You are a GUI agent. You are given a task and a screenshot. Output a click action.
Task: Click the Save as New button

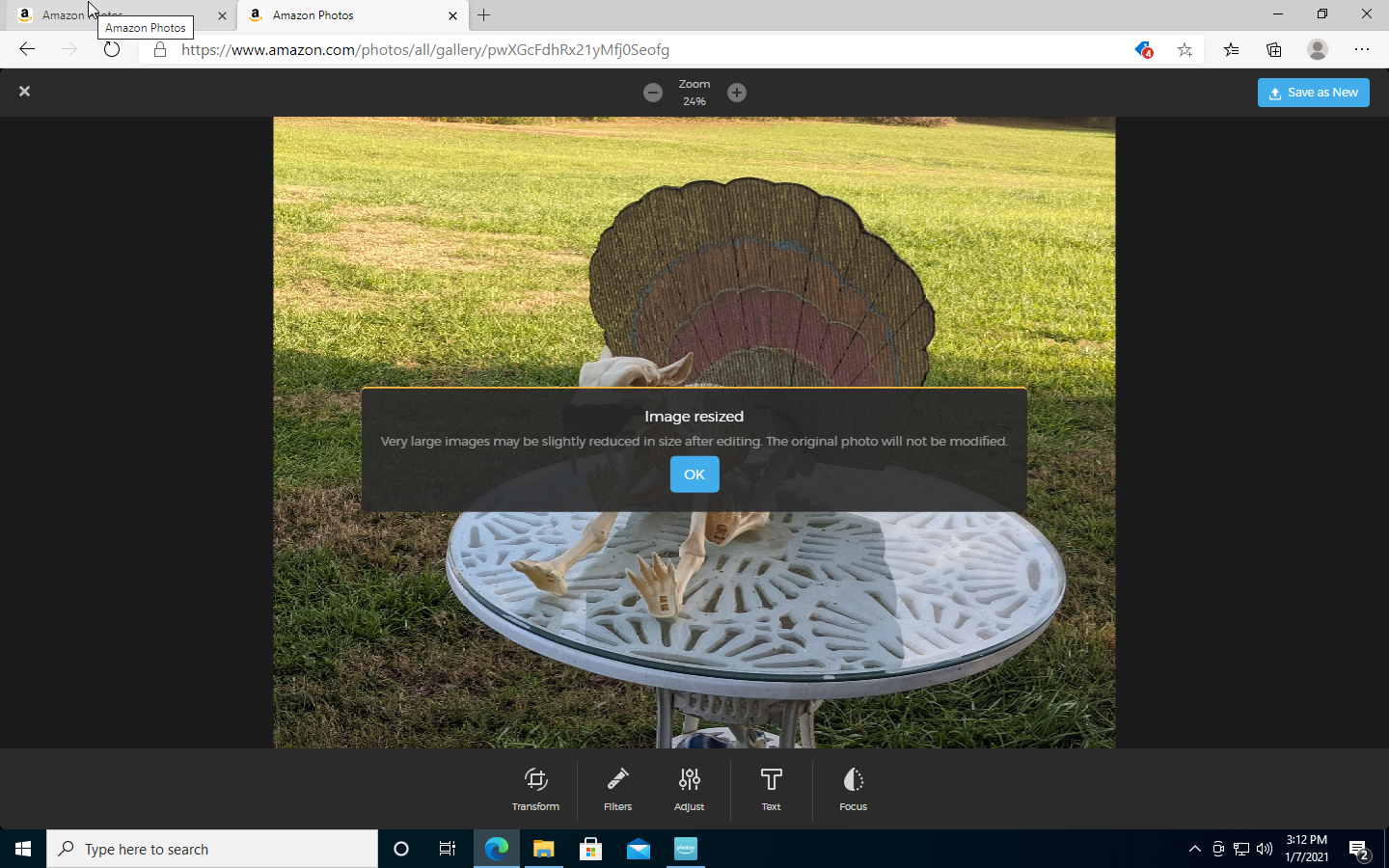click(1313, 93)
